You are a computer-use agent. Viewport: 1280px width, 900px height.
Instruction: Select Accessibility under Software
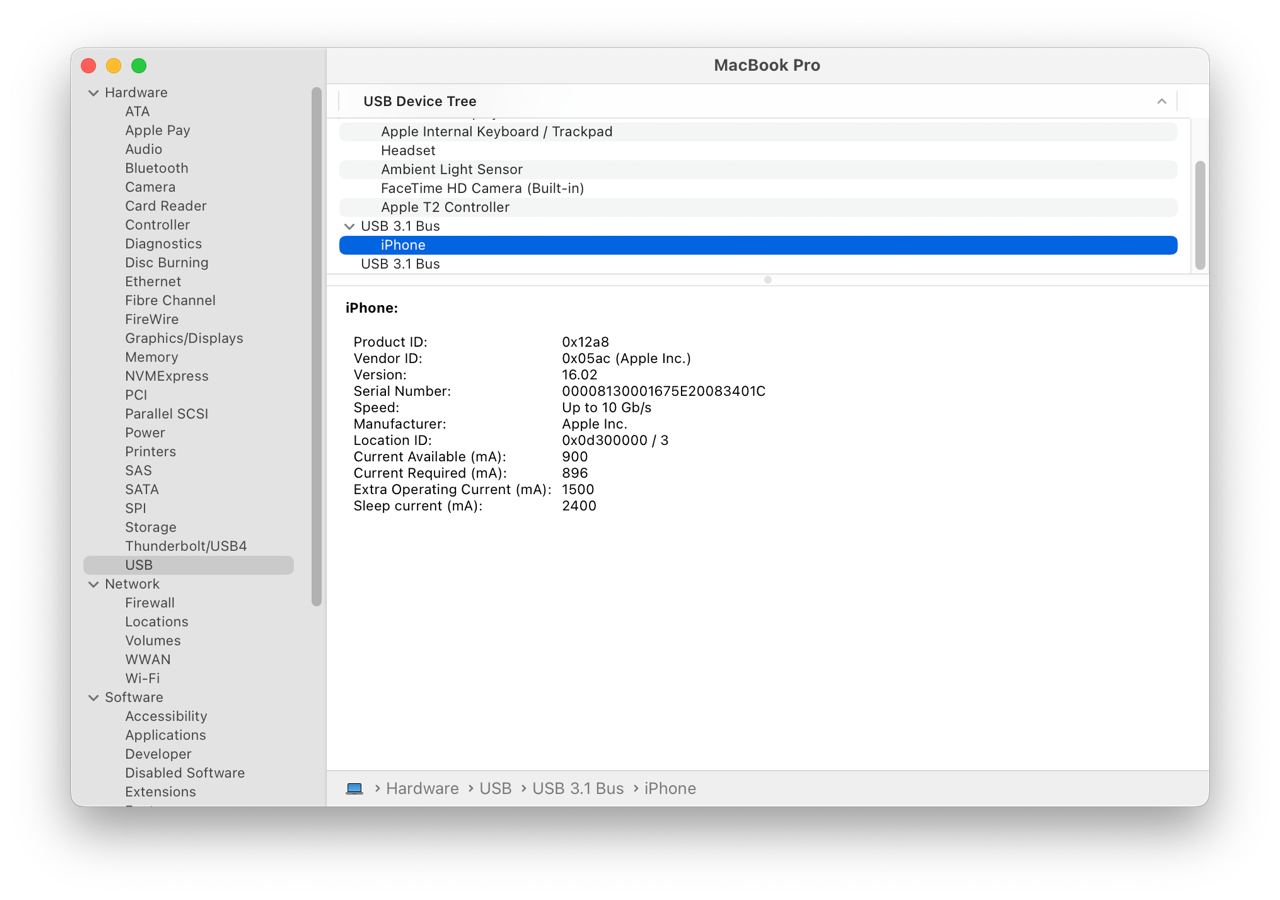click(166, 717)
